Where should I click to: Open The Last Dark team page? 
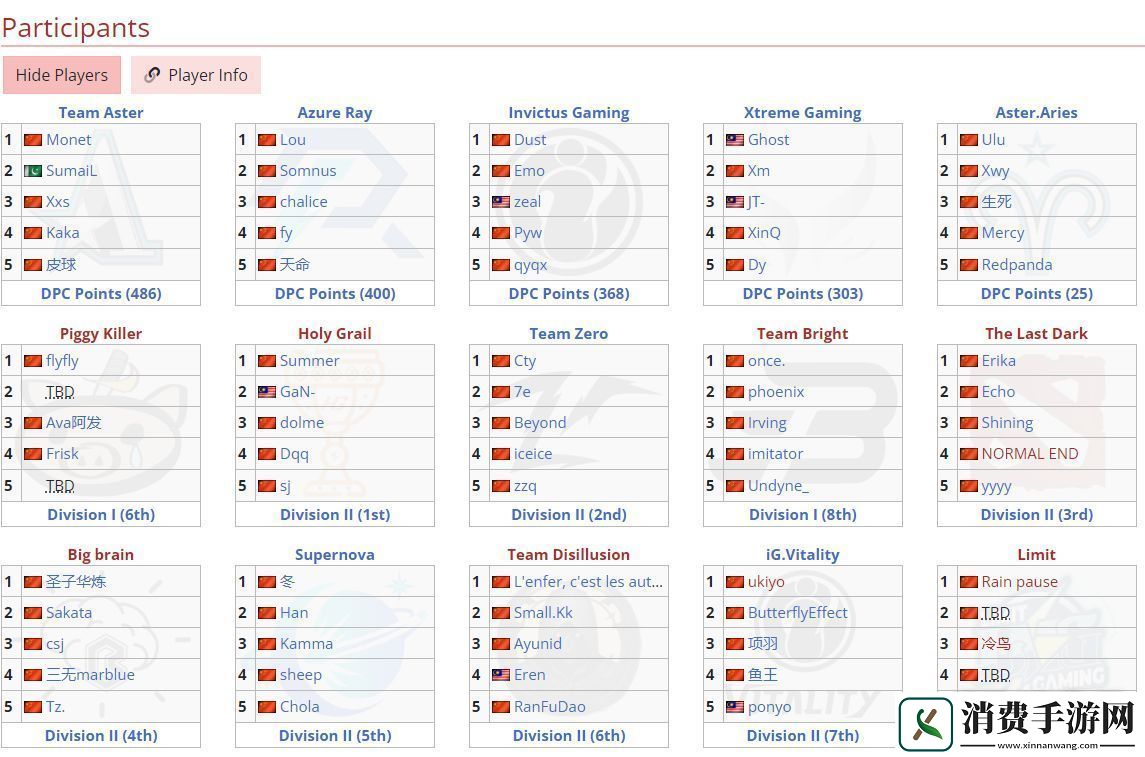[x=1036, y=334]
